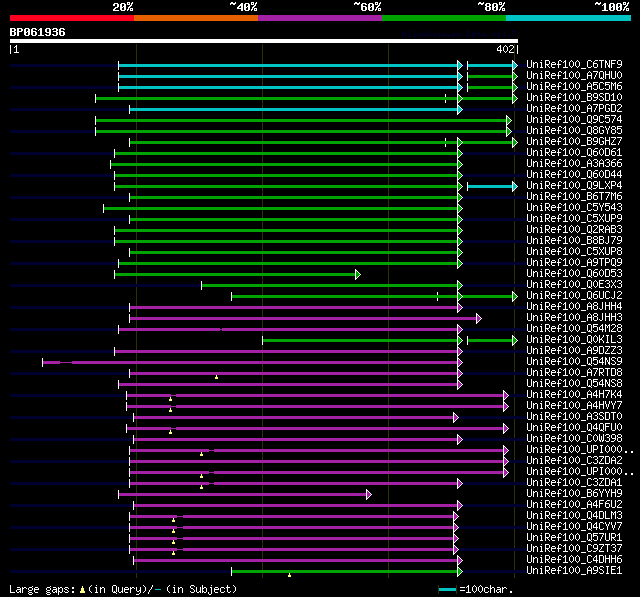Screen dimensions: 640x597
Task: Select the UniRef100_A3SDT0 label
Action: tap(574, 417)
